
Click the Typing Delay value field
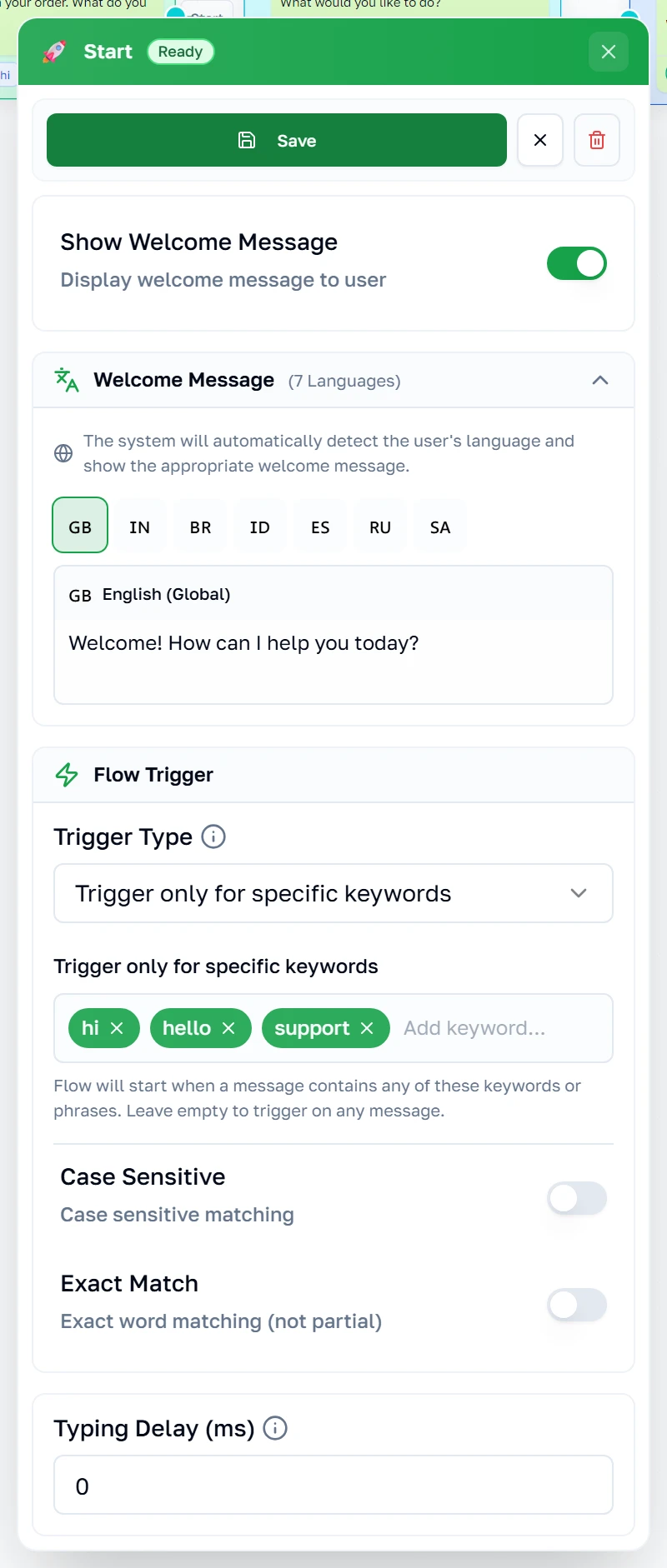pyautogui.click(x=333, y=1485)
